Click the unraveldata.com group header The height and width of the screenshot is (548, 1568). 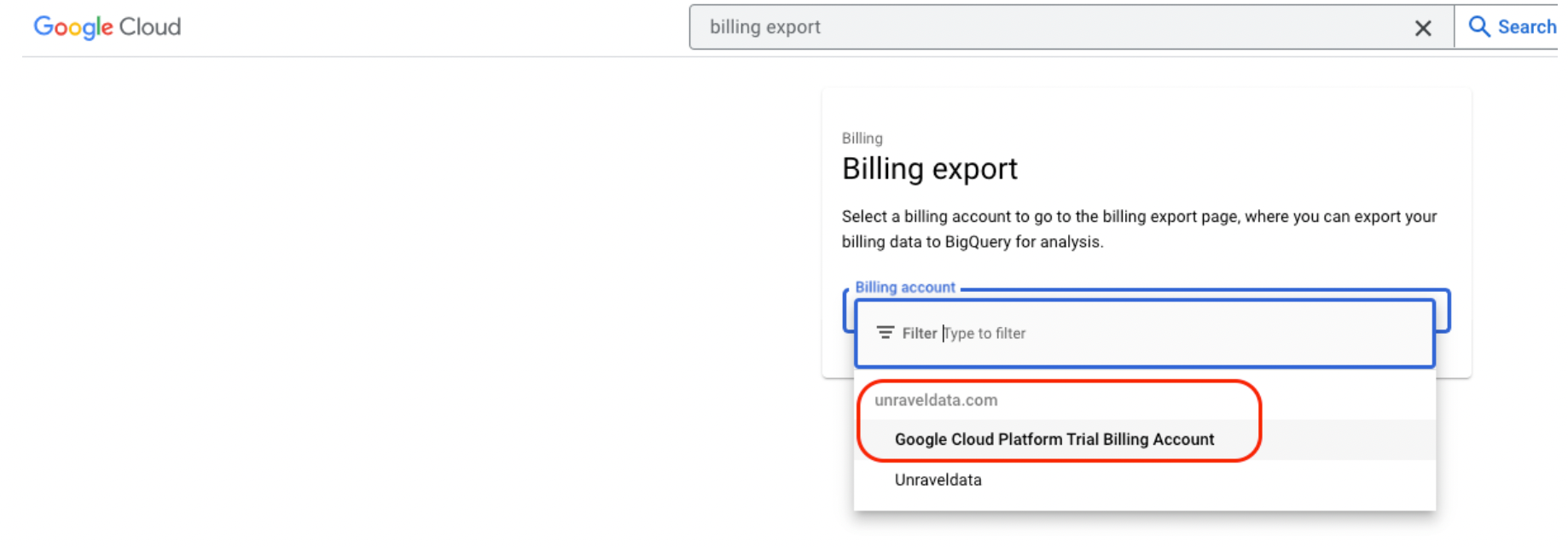[x=936, y=400]
